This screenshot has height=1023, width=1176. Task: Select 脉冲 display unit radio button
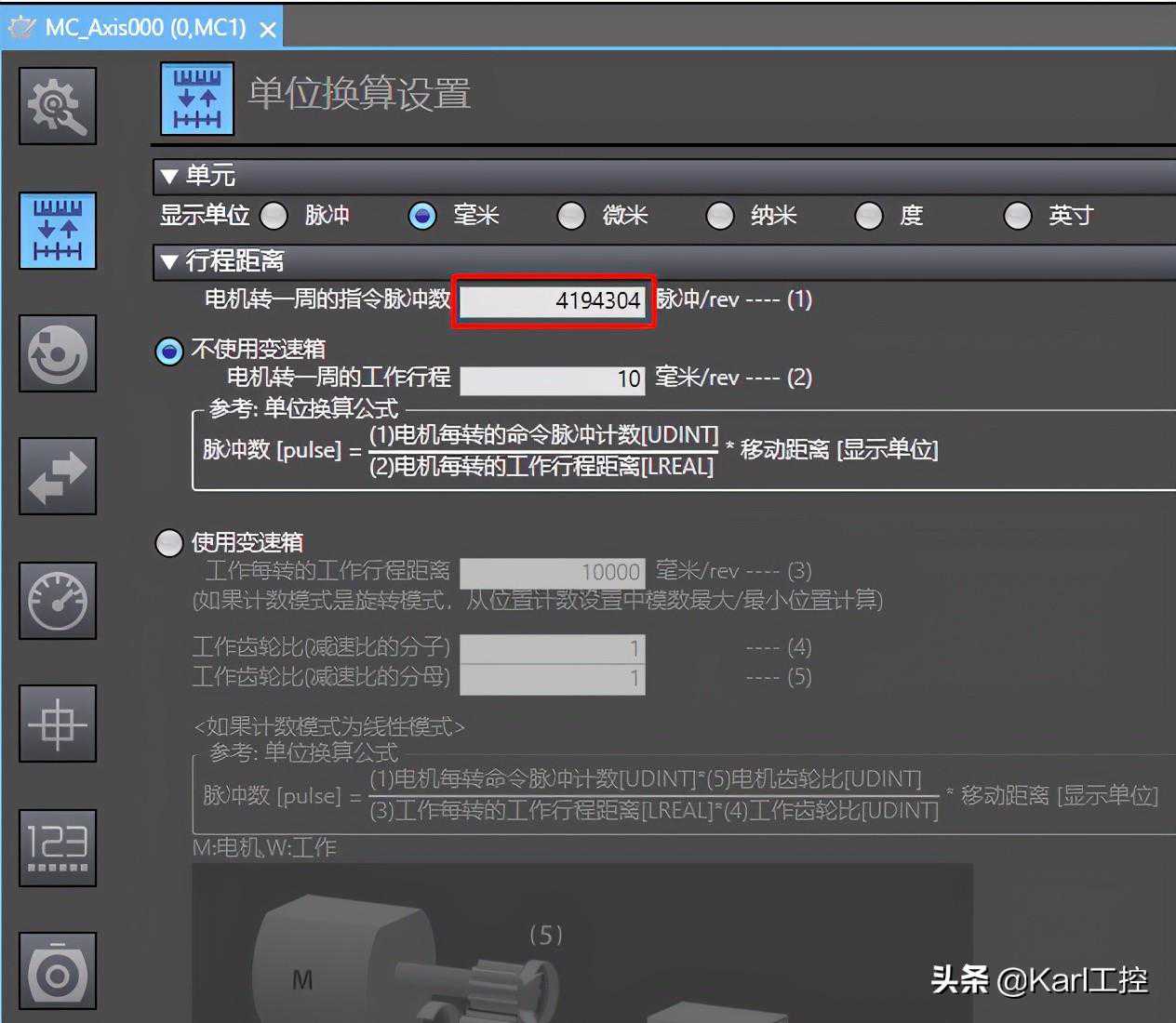[274, 216]
